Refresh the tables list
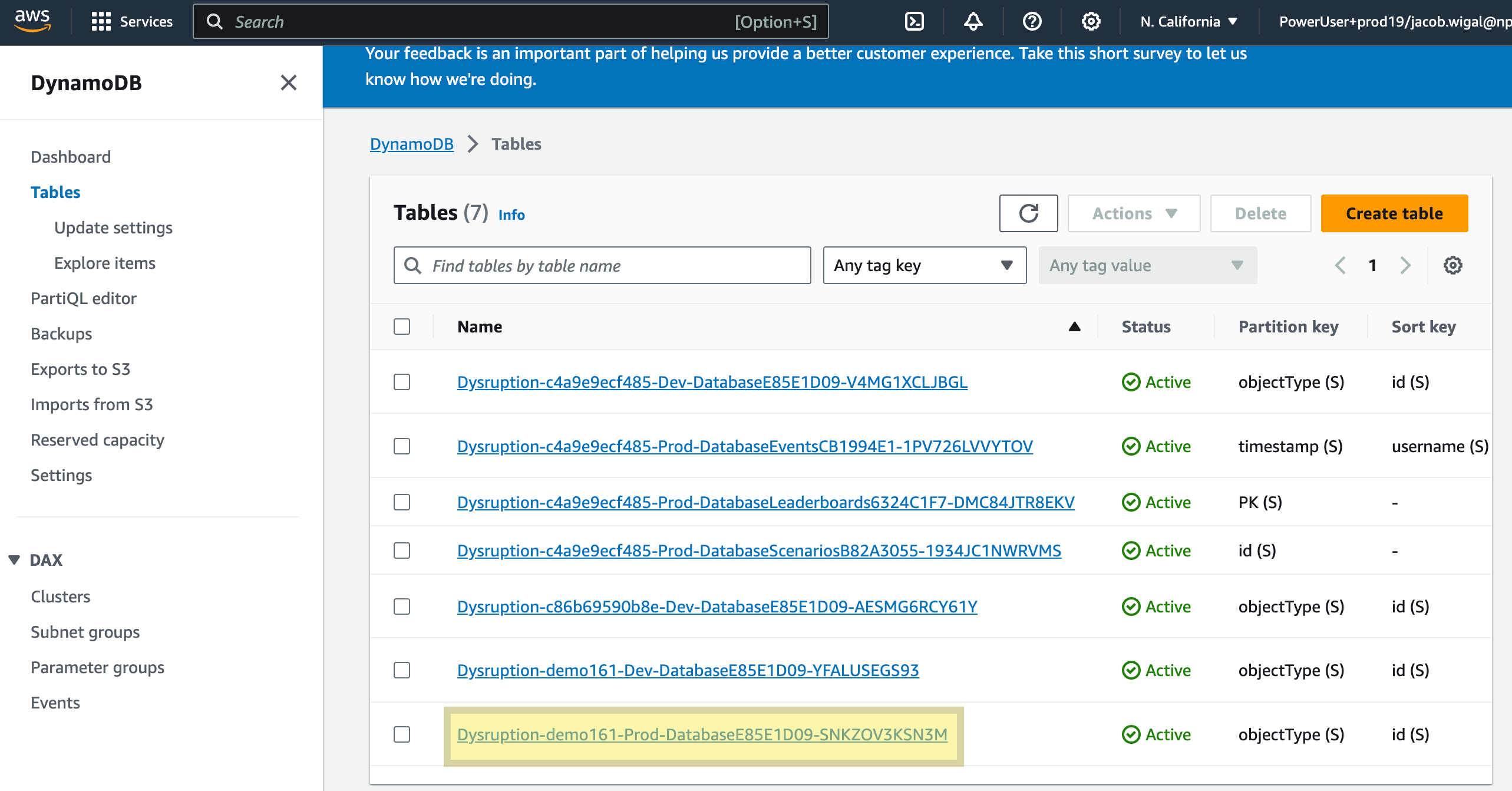The width and height of the screenshot is (1512, 791). click(1028, 213)
